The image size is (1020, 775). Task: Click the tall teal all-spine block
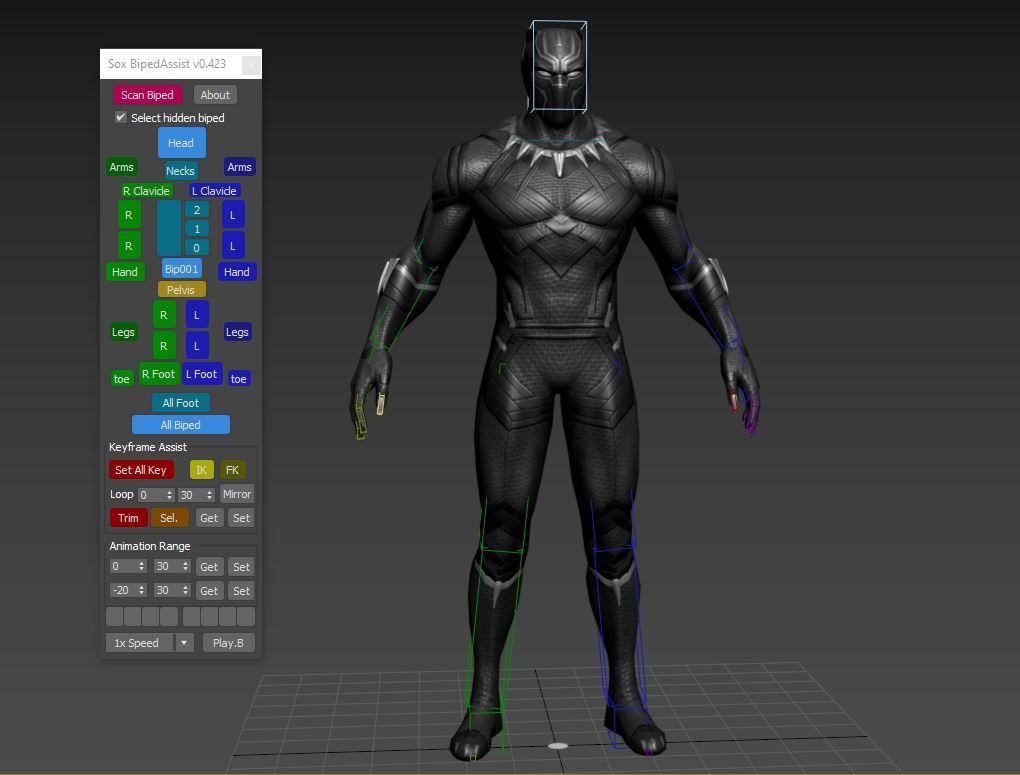169,228
